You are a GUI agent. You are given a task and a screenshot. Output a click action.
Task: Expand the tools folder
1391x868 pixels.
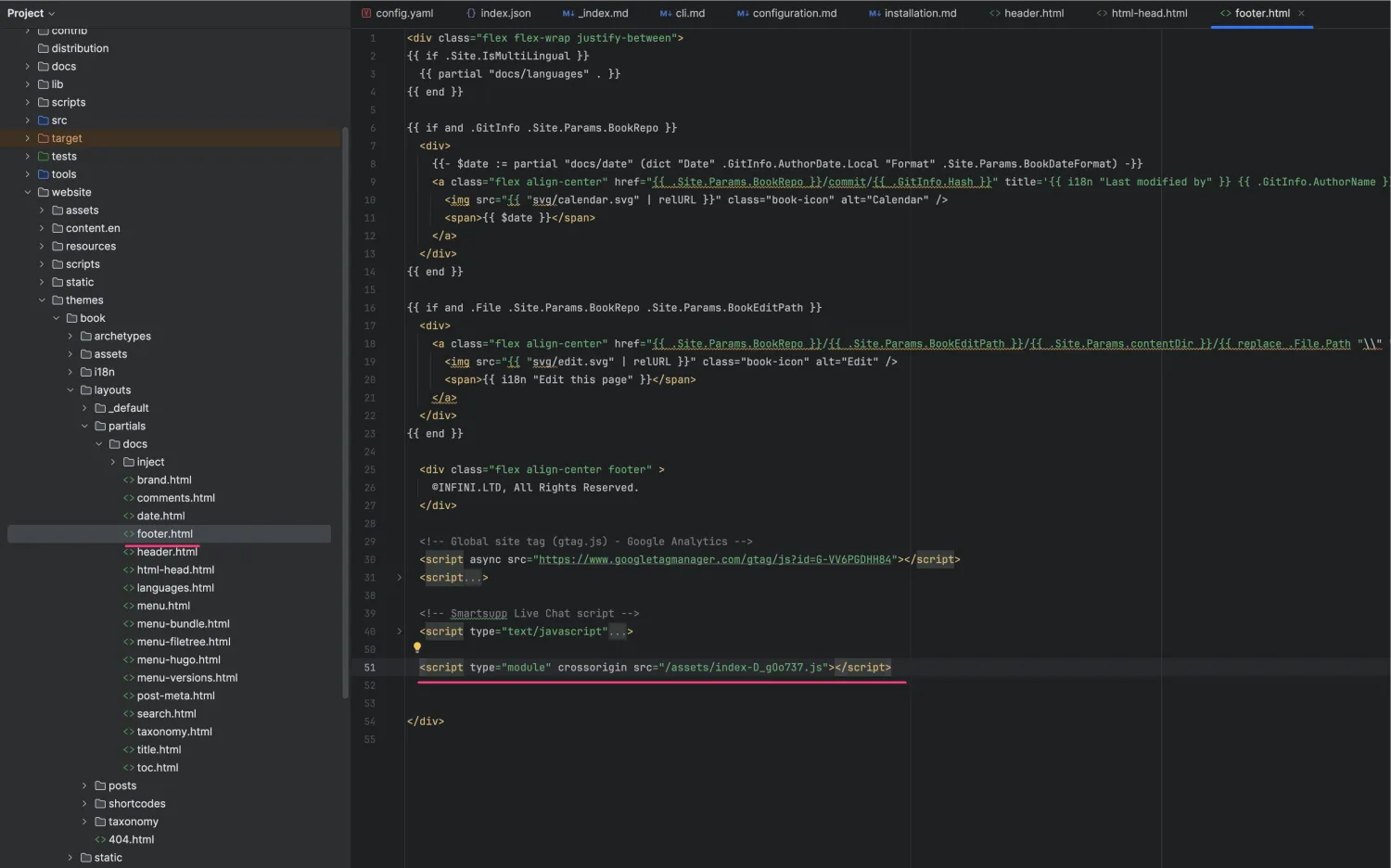(28, 174)
